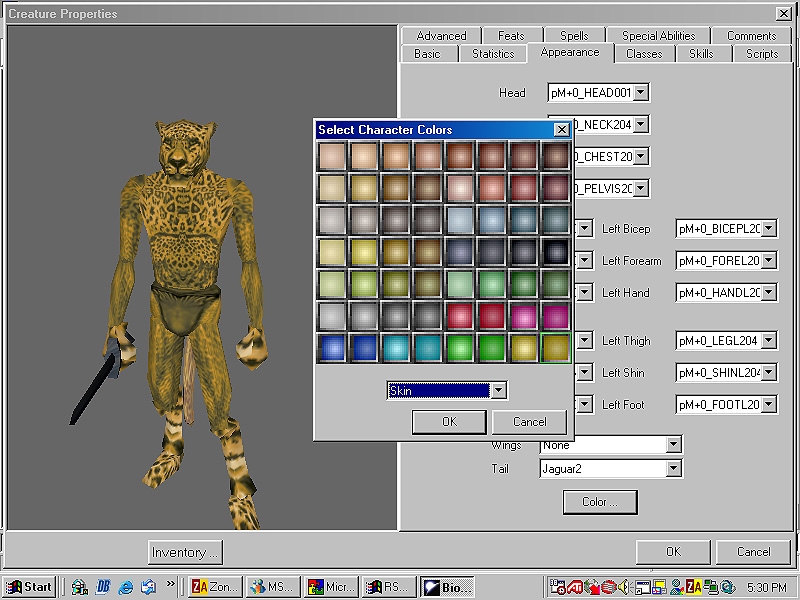This screenshot has height=600, width=800.
Task: Open the Special Abilities tab
Action: (x=660, y=36)
